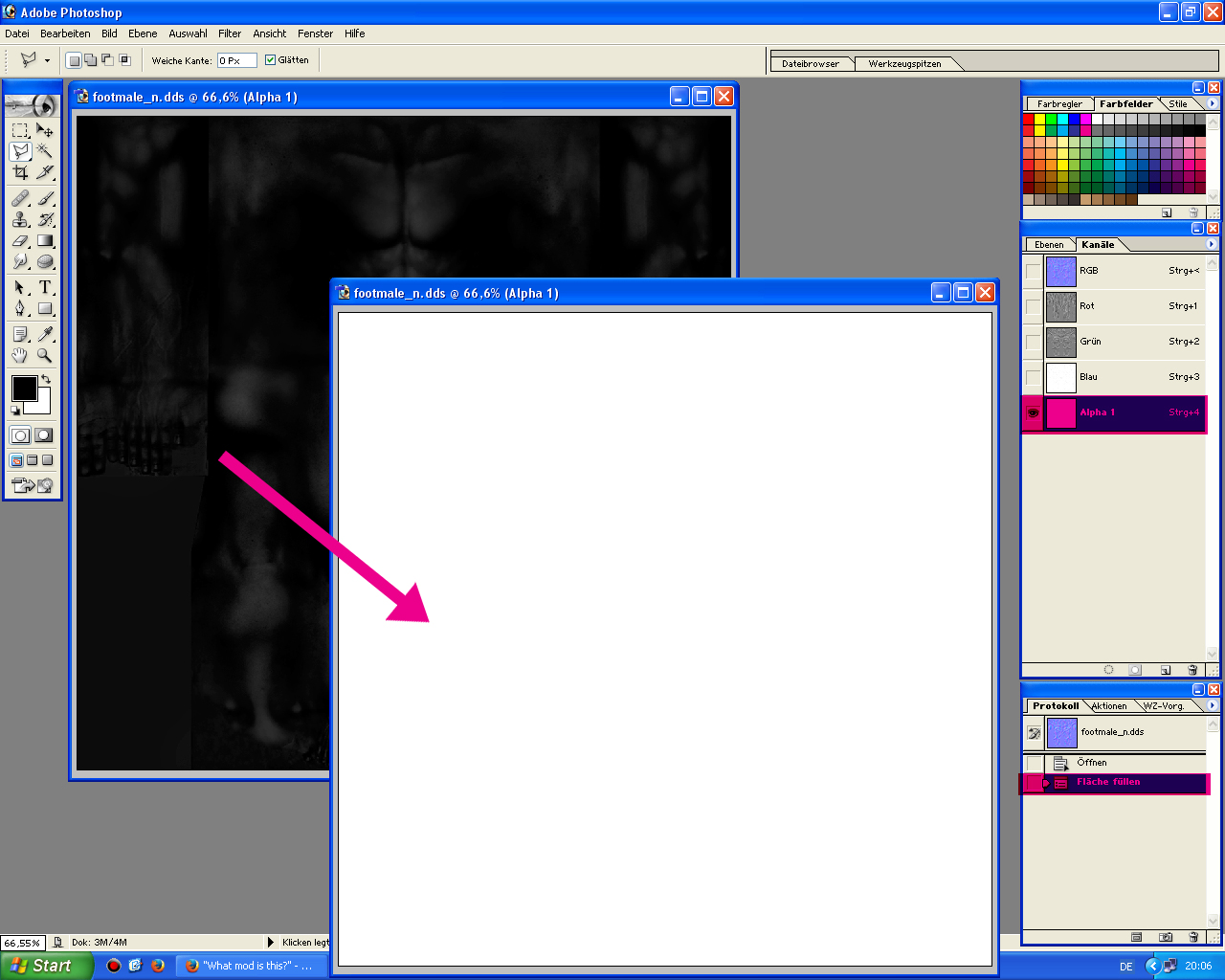Choose the Zoom magnifier tool
Image resolution: width=1225 pixels, height=980 pixels.
coord(45,355)
